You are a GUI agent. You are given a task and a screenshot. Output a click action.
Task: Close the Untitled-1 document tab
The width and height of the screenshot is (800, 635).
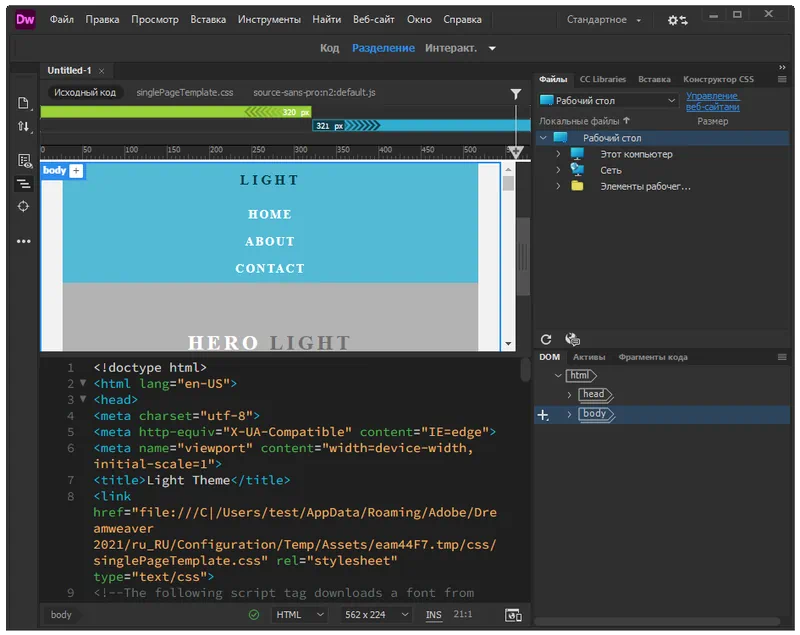102,71
